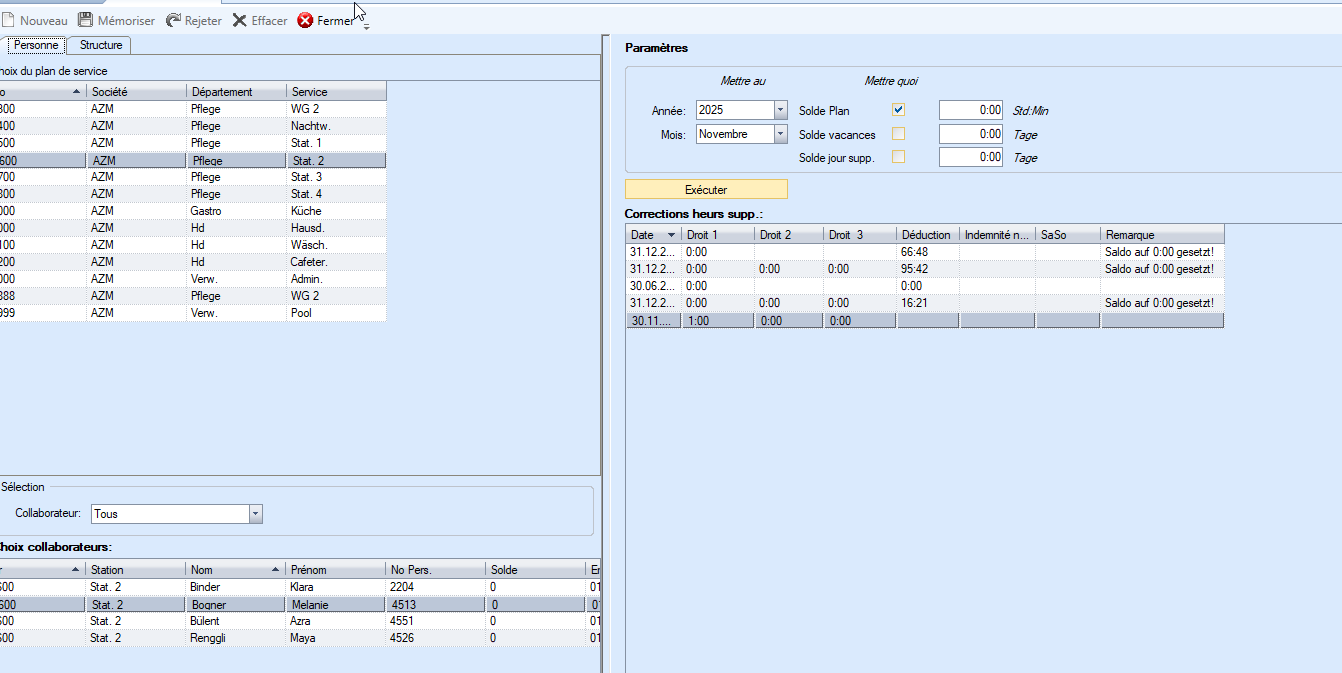Sort collaborators by Nom column arrow
The height and width of the screenshot is (673, 1342).
tap(274, 570)
